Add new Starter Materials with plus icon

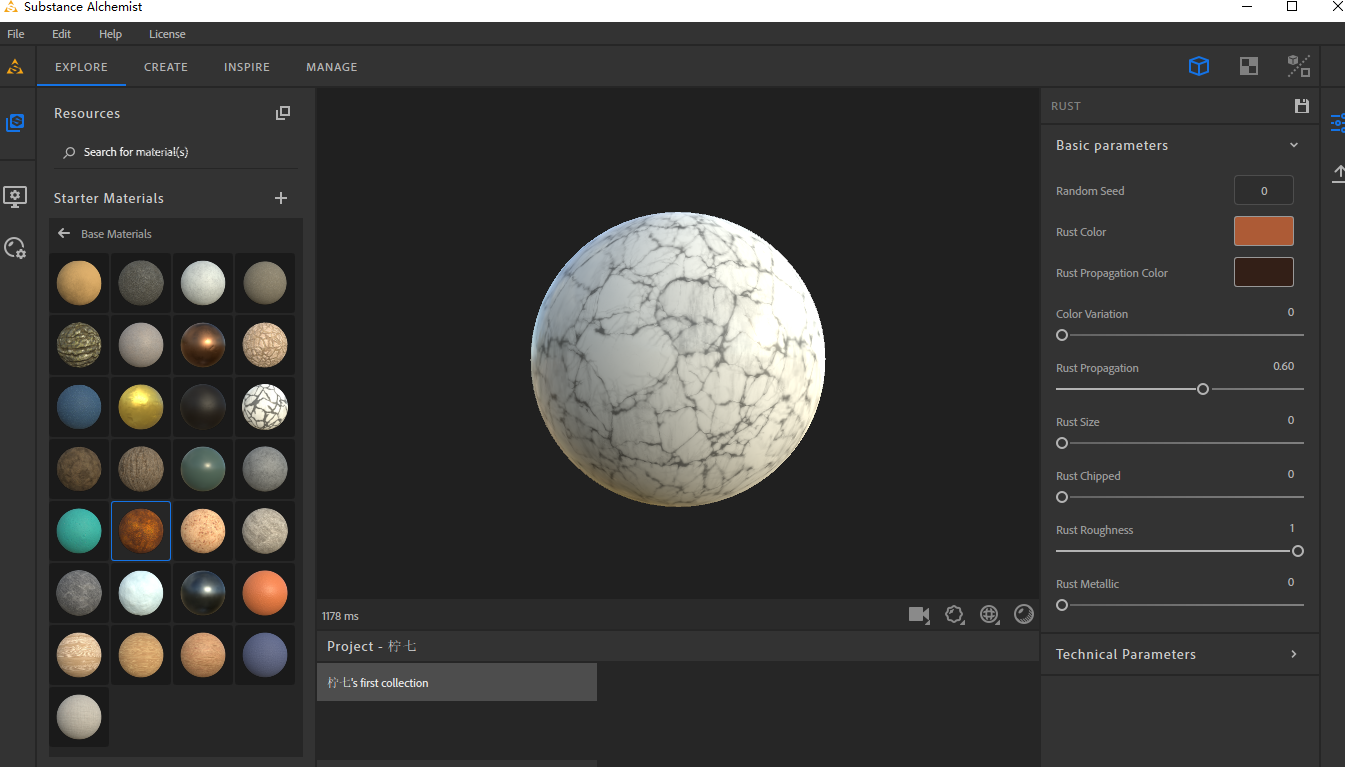(x=281, y=198)
